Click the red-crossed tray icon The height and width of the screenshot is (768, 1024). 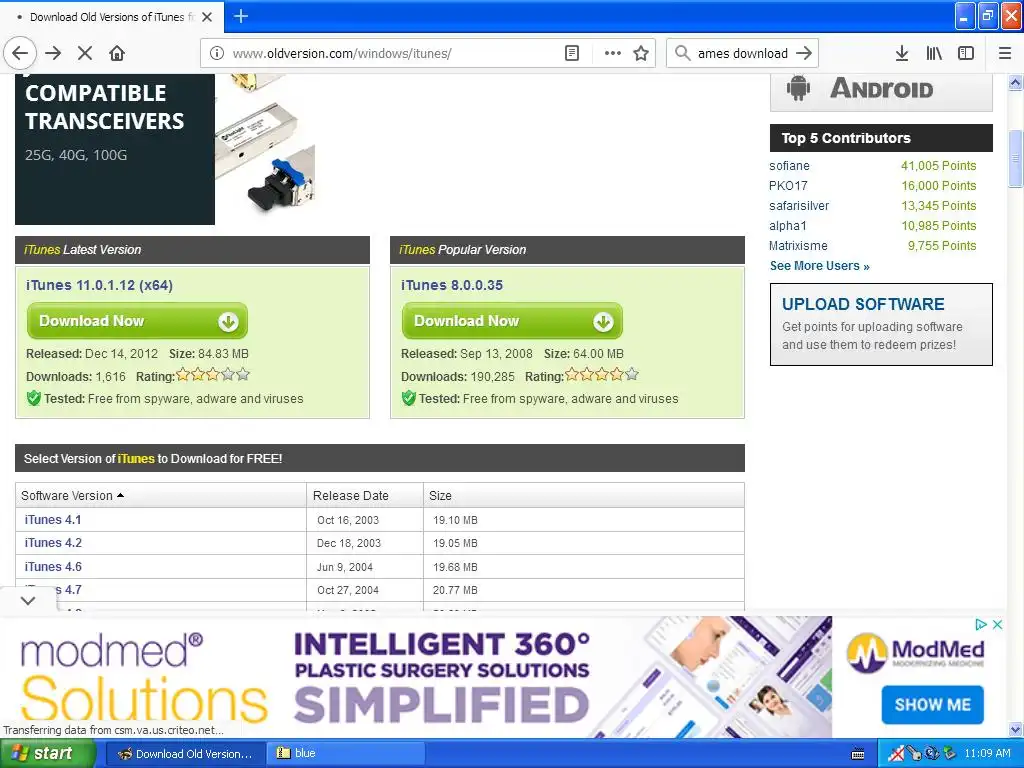click(x=897, y=754)
